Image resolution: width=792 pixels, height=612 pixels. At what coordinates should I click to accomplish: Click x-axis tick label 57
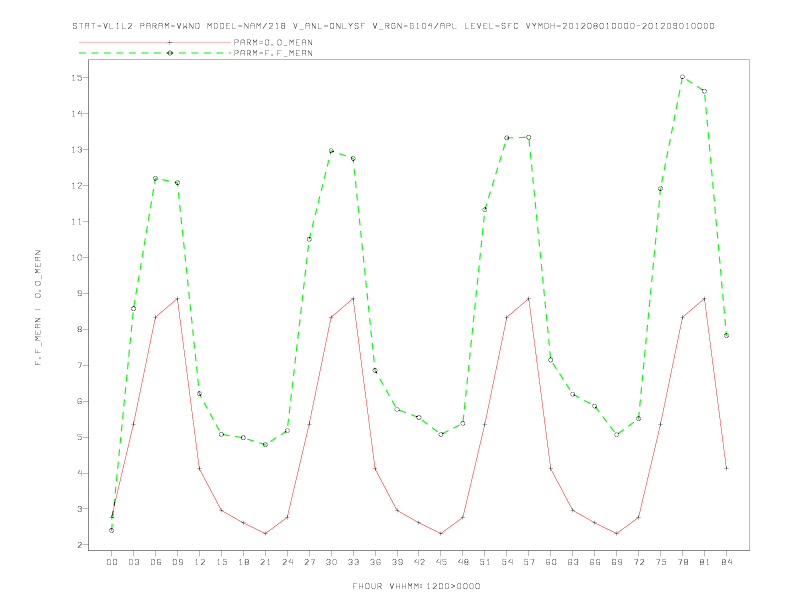529,562
